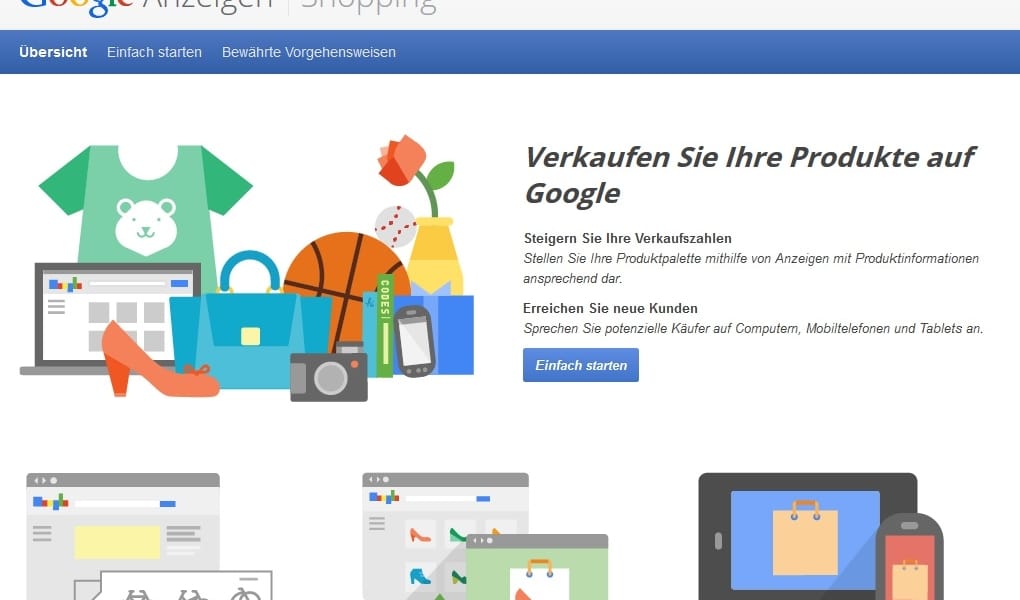This screenshot has height=600, width=1020.
Task: Click the green book labeled CODES
Action: click(x=384, y=325)
